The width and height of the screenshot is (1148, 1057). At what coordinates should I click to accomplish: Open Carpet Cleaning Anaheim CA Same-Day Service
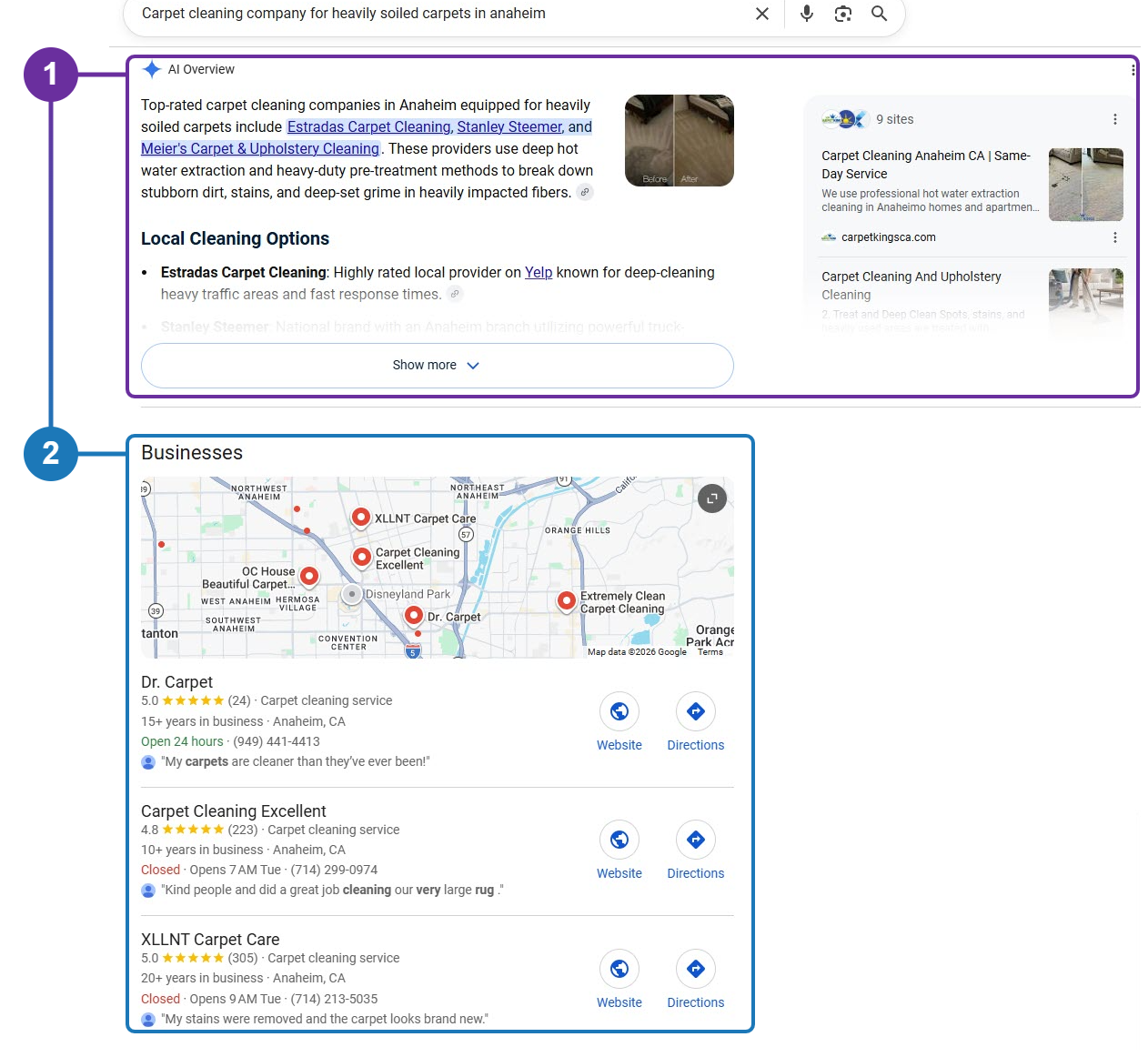926,165
